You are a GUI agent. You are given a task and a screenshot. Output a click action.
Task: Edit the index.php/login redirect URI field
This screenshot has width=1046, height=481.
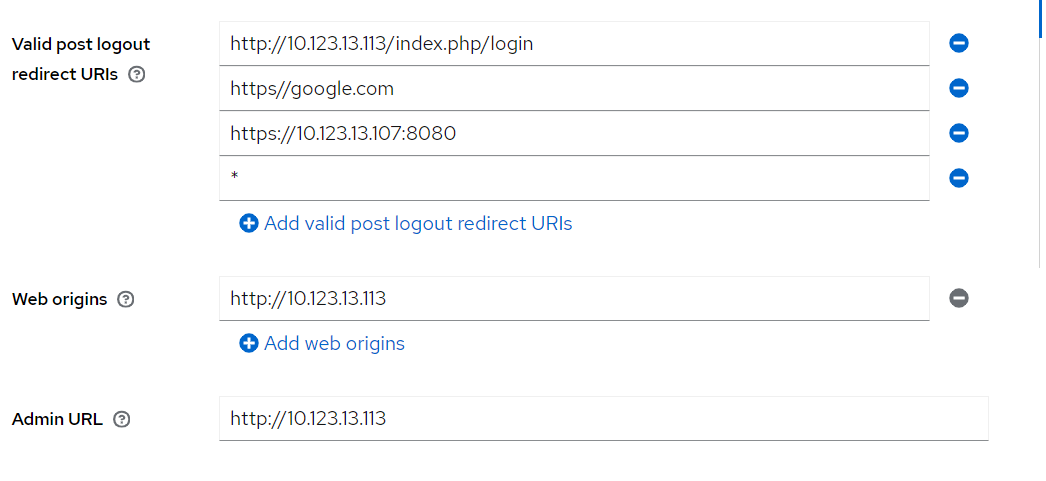(573, 43)
